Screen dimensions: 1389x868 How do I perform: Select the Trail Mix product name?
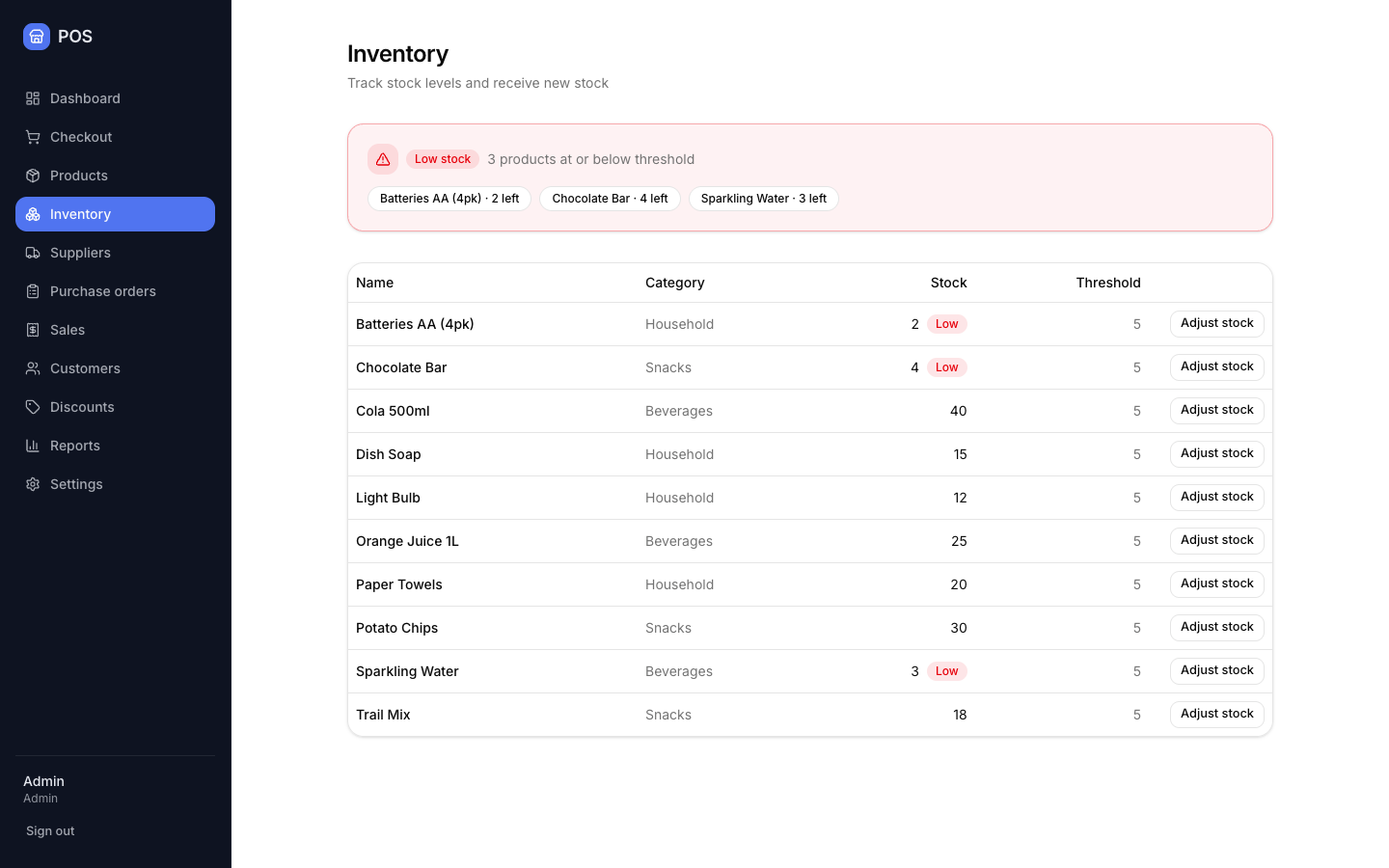[383, 715]
